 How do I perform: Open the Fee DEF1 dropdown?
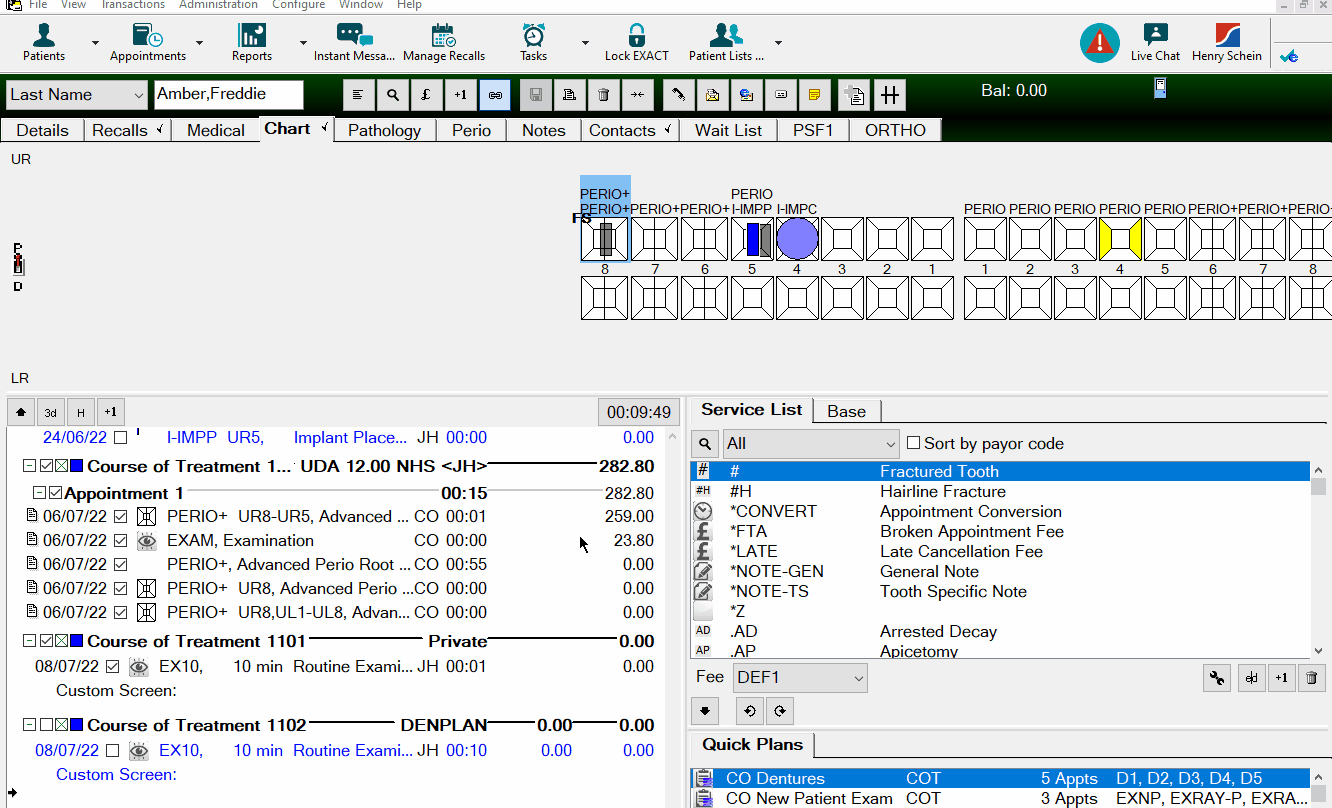pyautogui.click(x=800, y=678)
